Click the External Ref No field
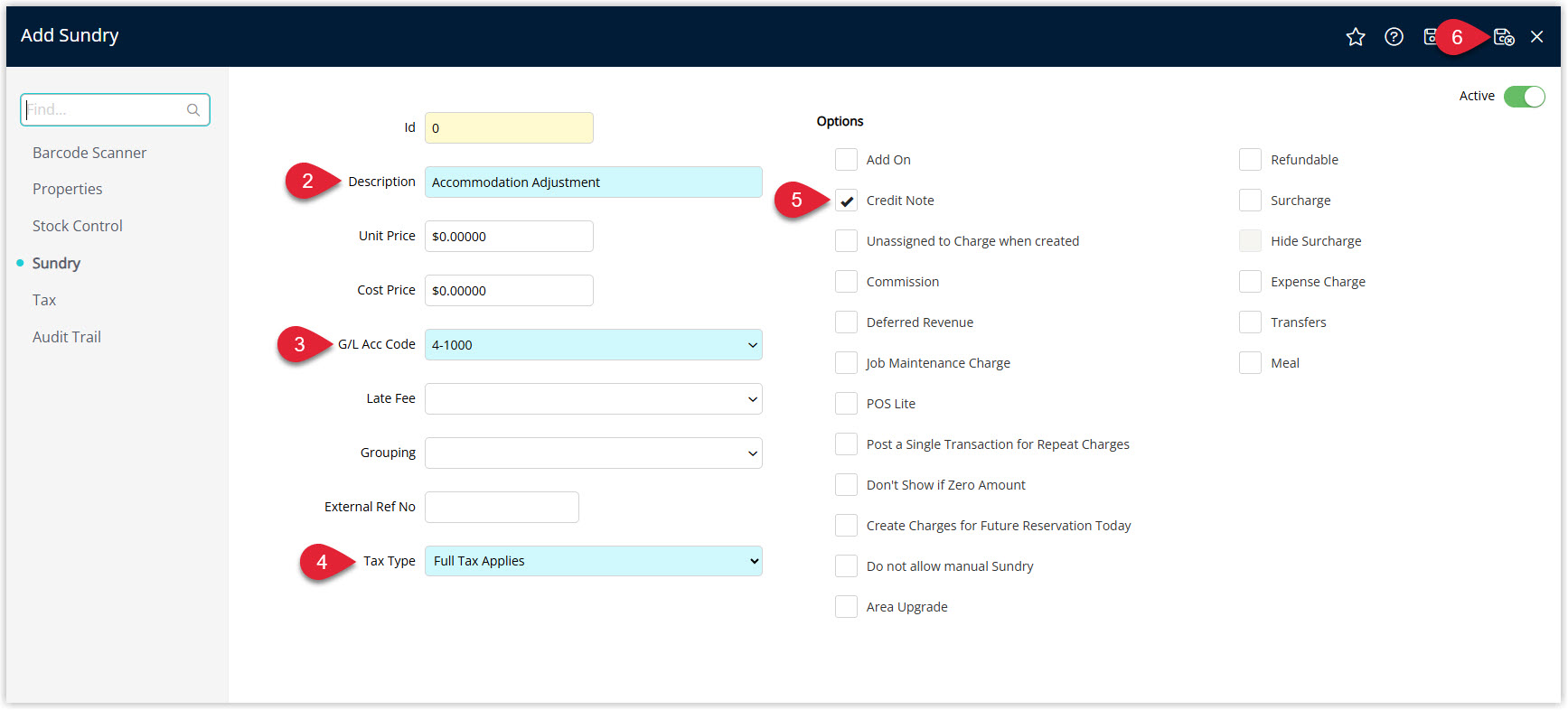This screenshot has width=1568, height=710. click(502, 508)
